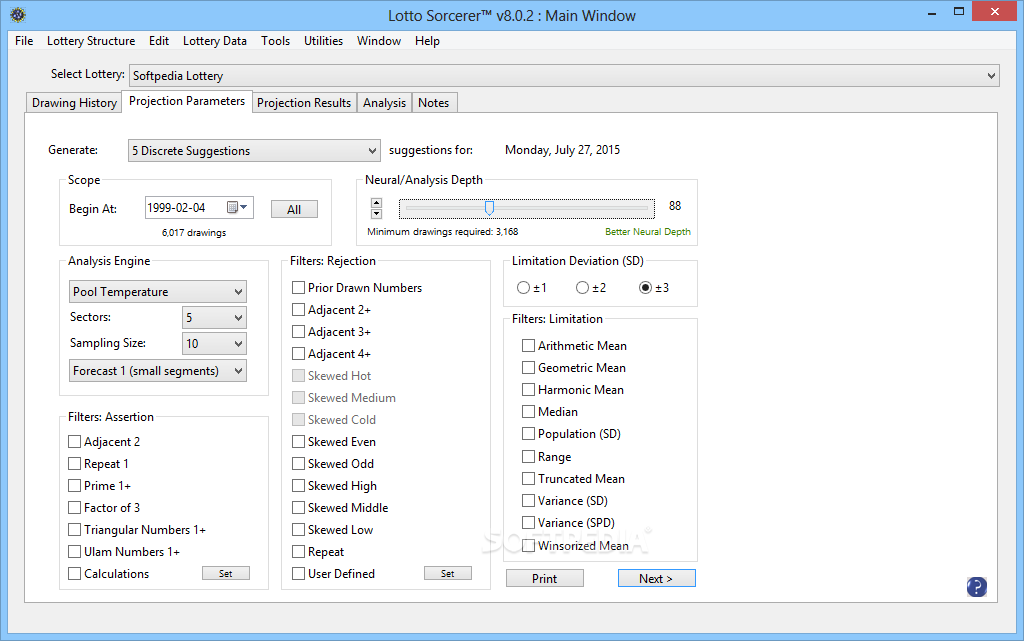Open the blue help question mark icon
Image resolution: width=1024 pixels, height=641 pixels.
point(976,587)
